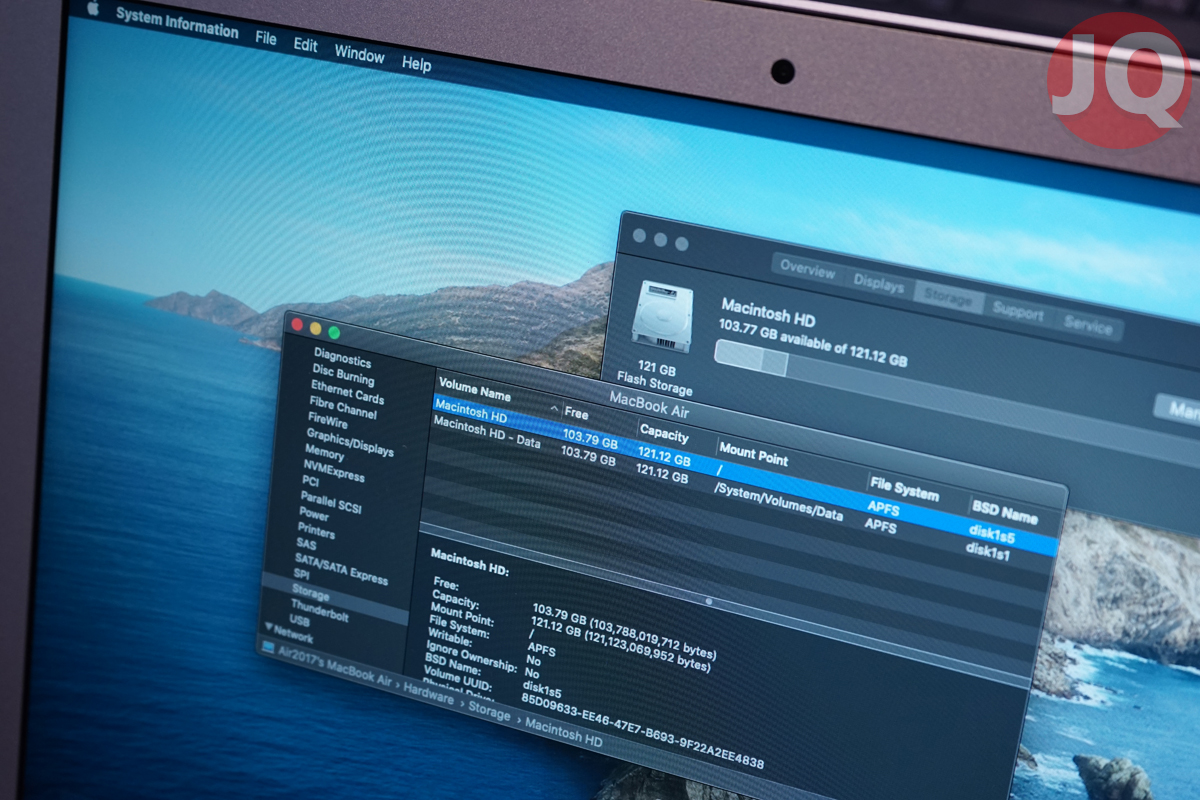Screen dimensions: 1200x800
Task: Select Power in the sidebar
Action: pyautogui.click(x=313, y=514)
